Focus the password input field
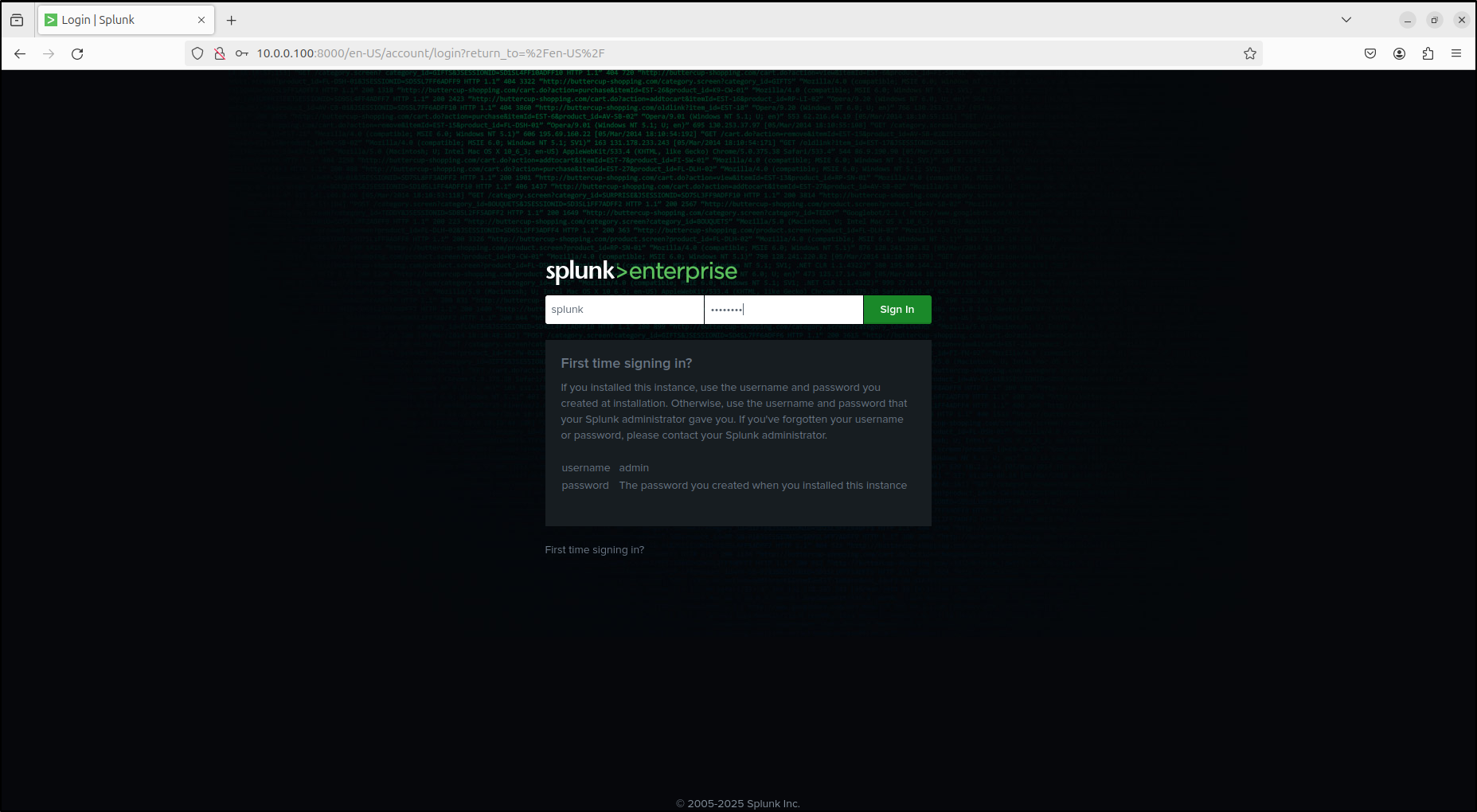Viewport: 1477px width, 812px height. pos(783,310)
